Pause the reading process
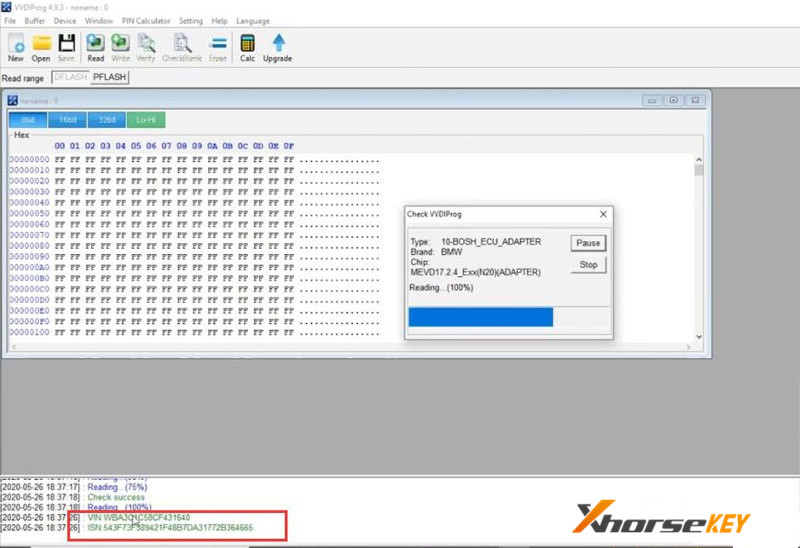This screenshot has height=548, width=800. pos(588,243)
